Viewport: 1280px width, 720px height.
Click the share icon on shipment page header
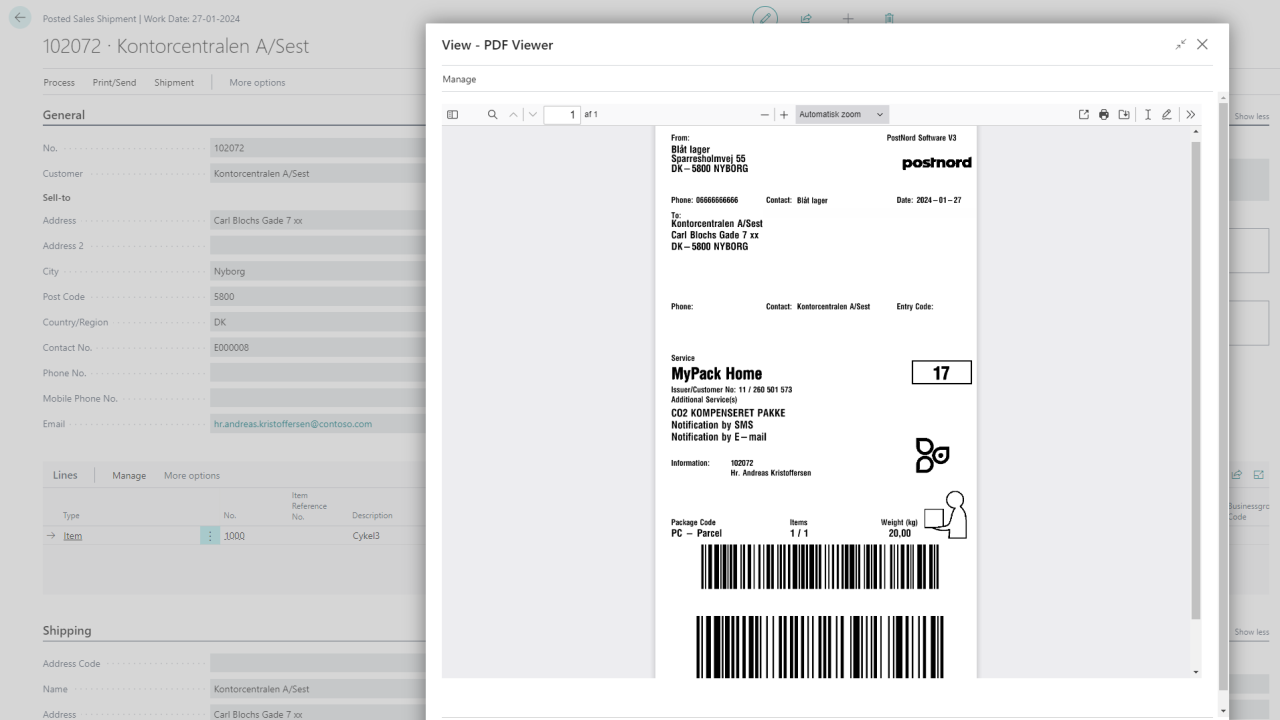pos(806,19)
